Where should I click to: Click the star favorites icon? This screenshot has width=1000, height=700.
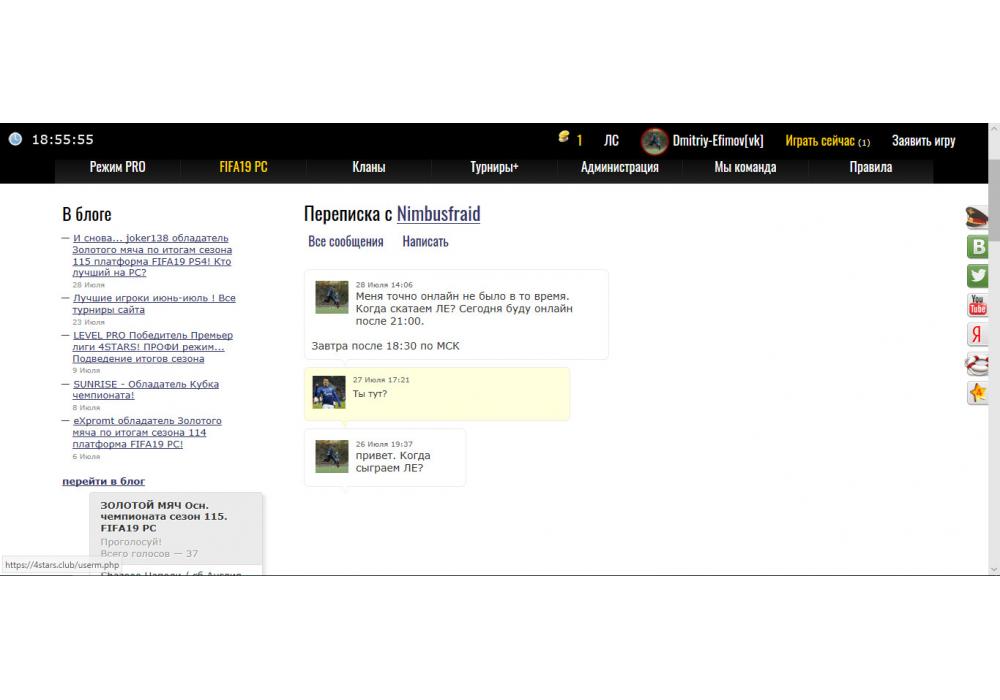pyautogui.click(x=978, y=393)
